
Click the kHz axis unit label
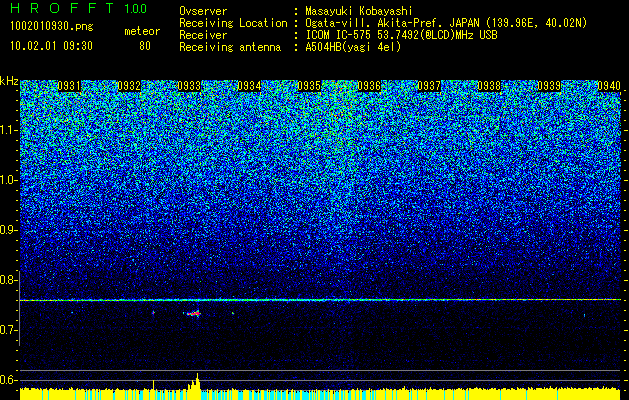9,81
